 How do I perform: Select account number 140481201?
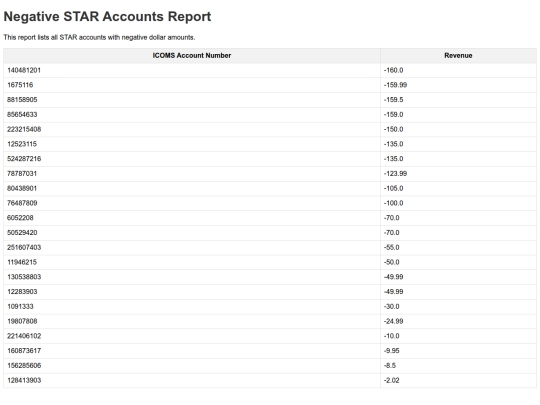pos(24,70)
